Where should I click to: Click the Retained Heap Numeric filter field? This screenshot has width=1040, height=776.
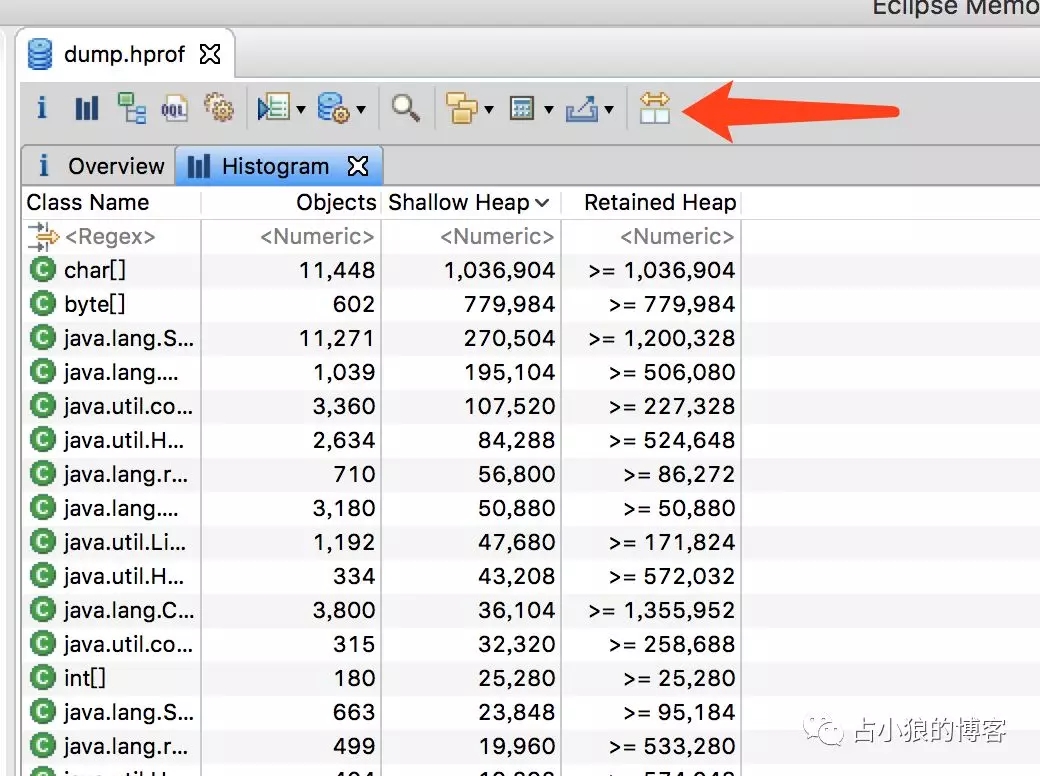coord(651,236)
